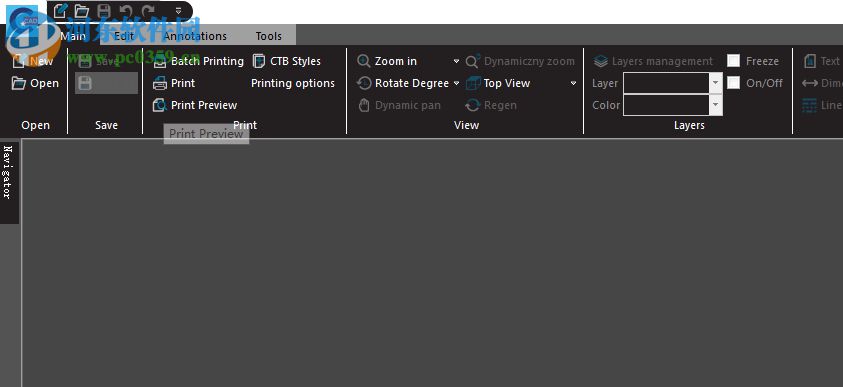Tick the On/Off checkbox
This screenshot has width=843, height=387.
(x=733, y=83)
